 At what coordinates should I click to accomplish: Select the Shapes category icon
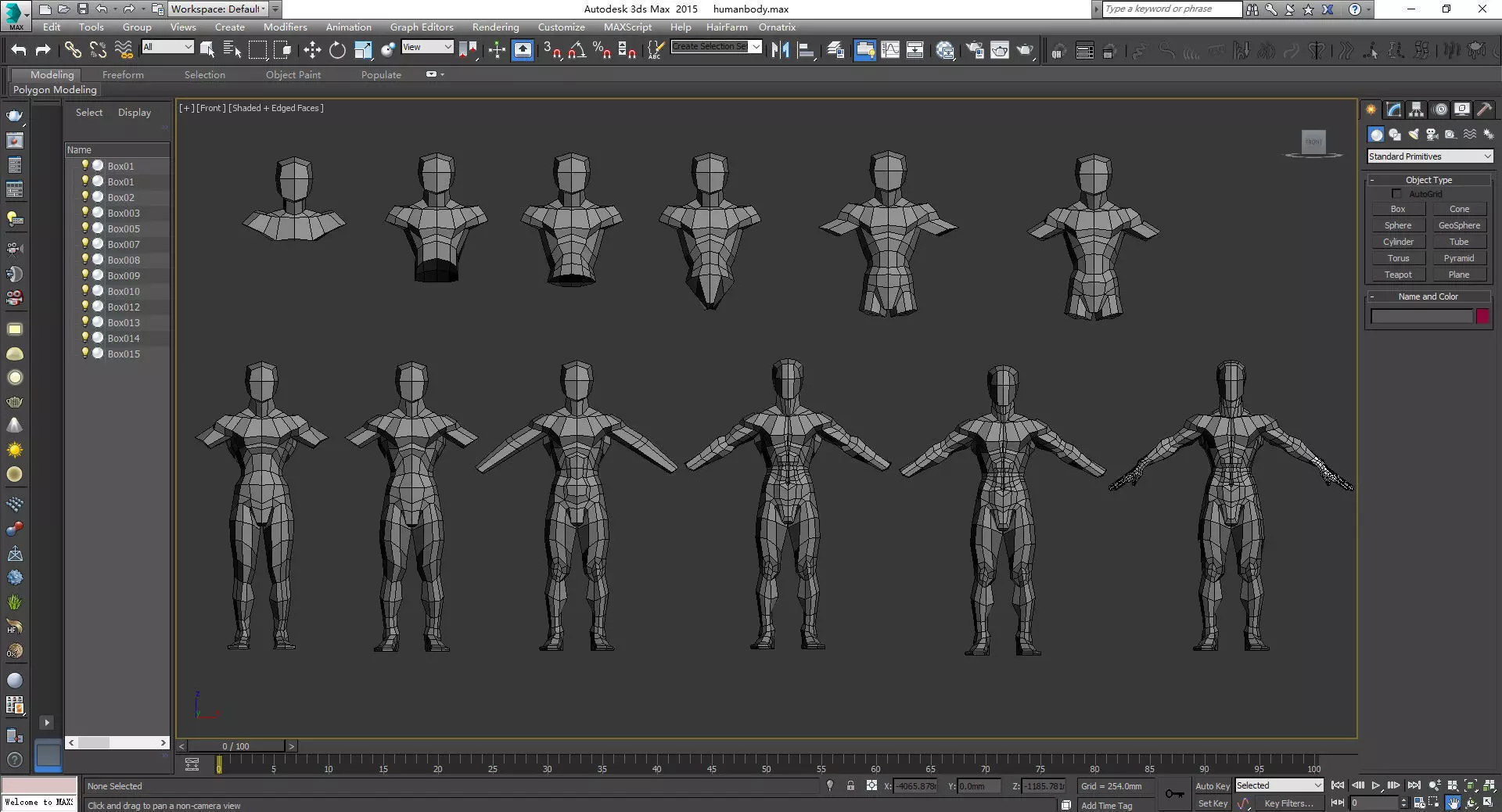[1395, 135]
